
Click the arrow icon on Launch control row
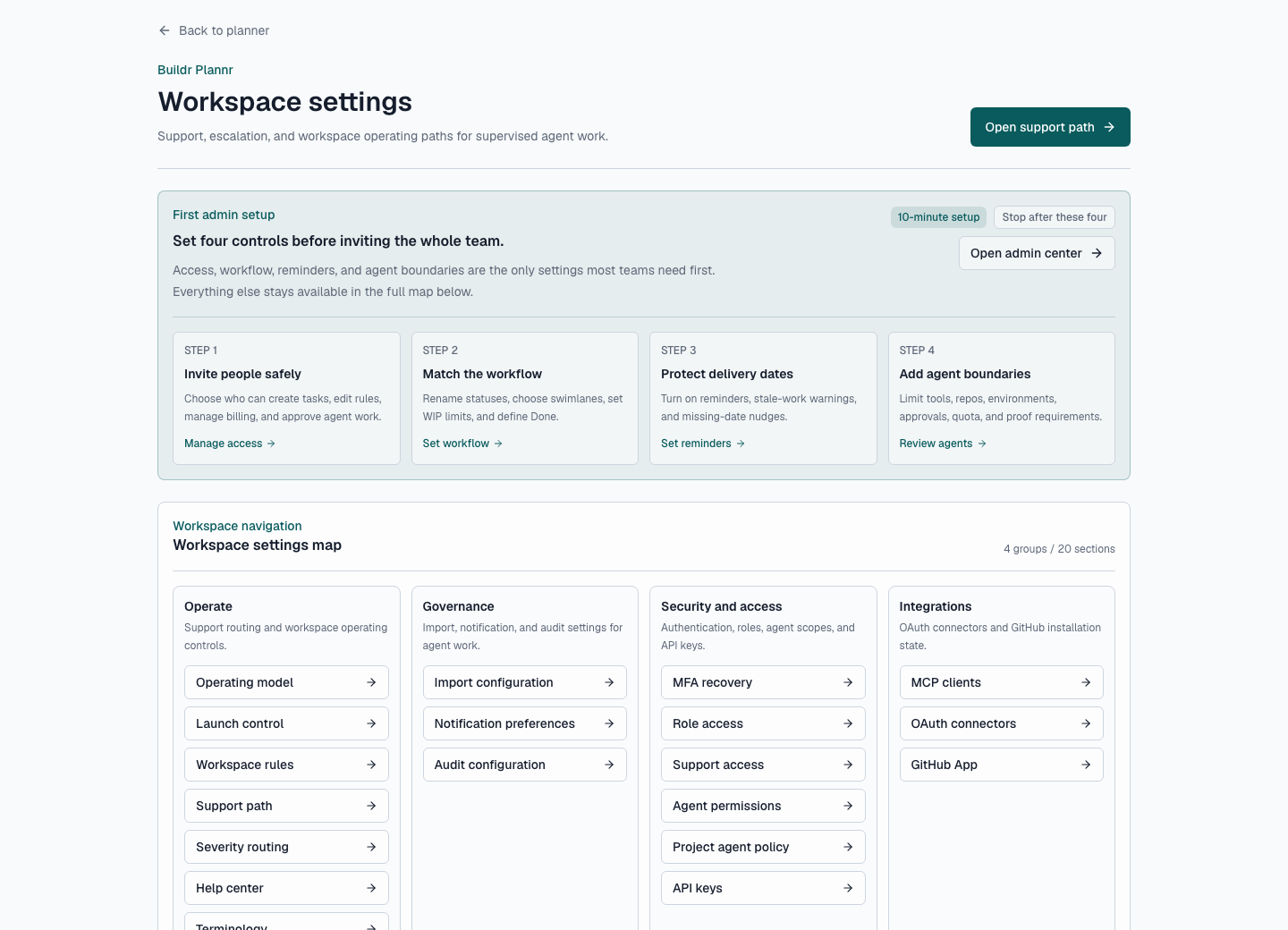371,723
